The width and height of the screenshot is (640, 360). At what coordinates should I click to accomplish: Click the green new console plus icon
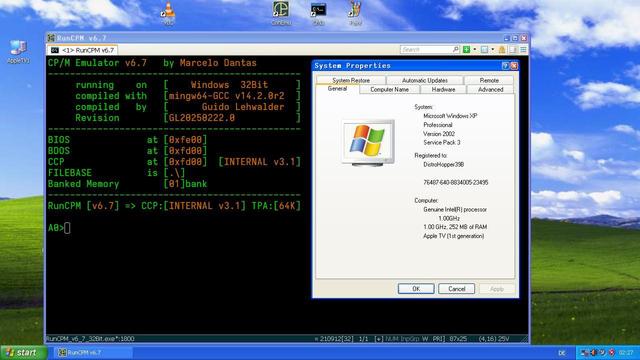466,50
